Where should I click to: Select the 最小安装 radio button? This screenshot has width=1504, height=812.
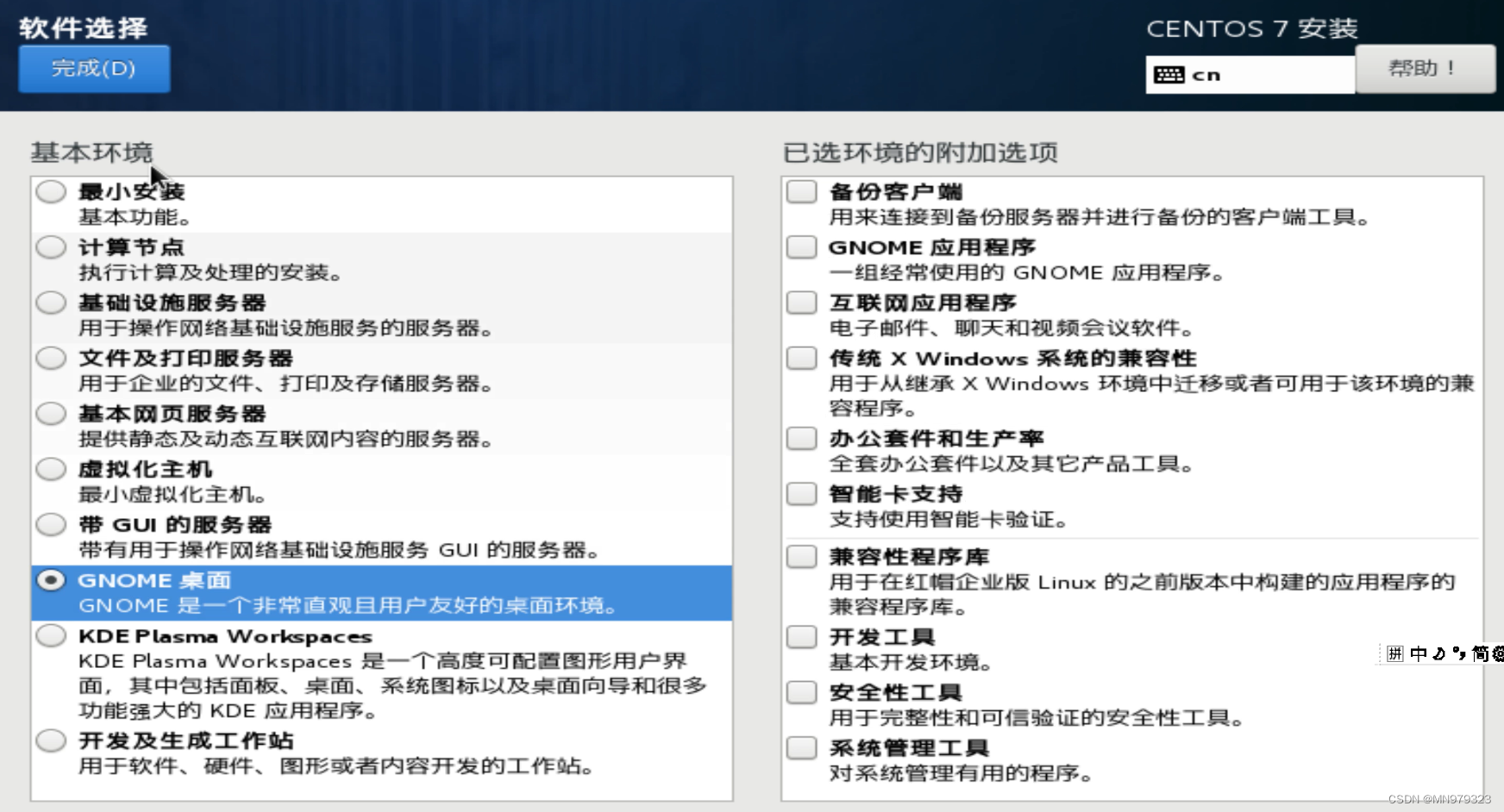pos(51,191)
